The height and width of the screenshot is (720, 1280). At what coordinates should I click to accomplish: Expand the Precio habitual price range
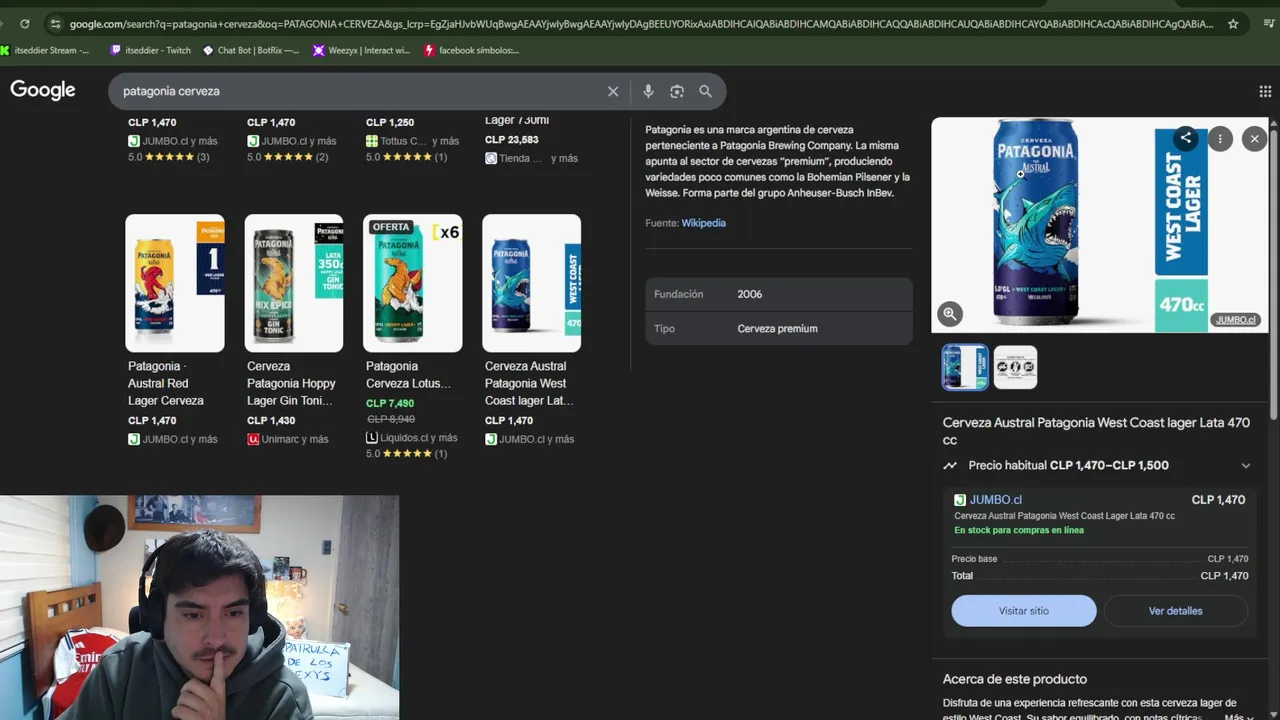1246,465
